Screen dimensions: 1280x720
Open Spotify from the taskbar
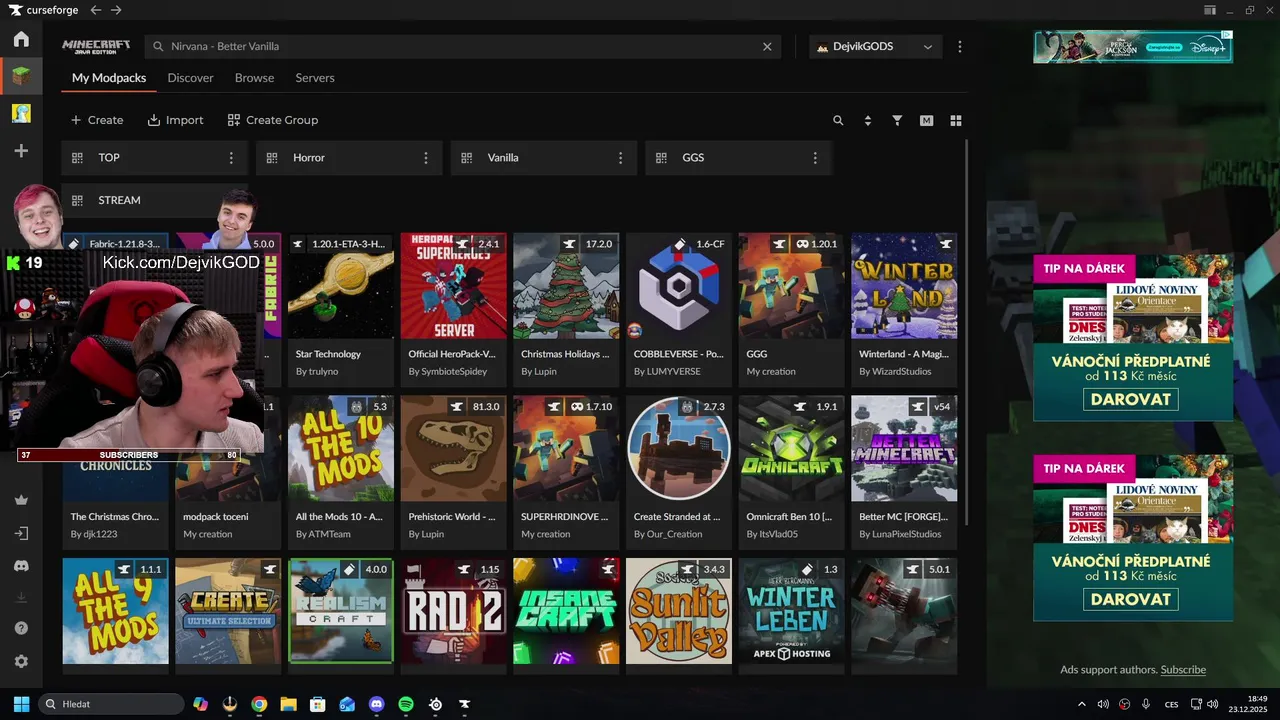tap(406, 704)
